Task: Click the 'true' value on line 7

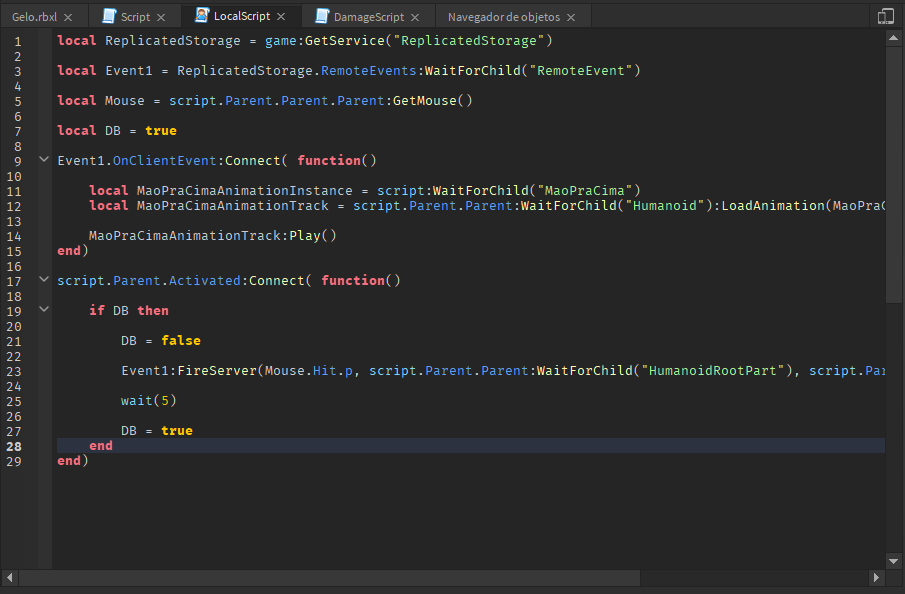Action: 161,130
